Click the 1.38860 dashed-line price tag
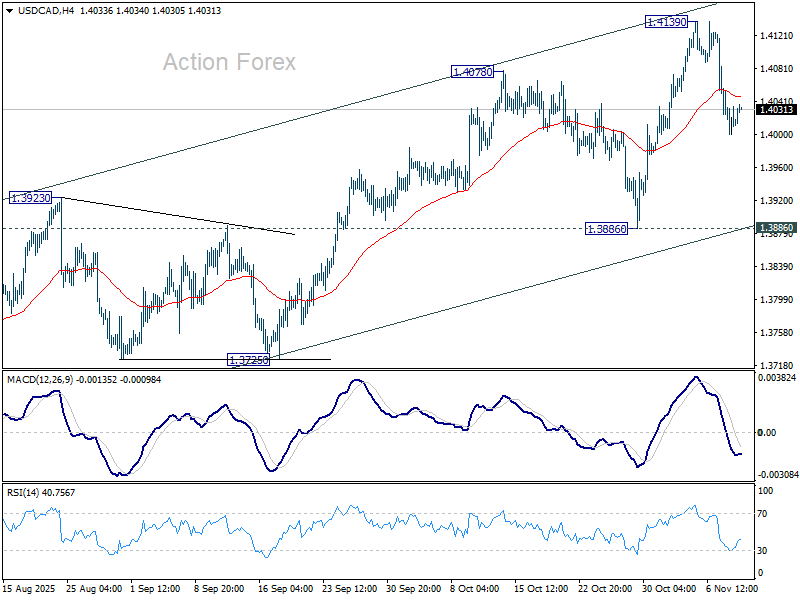The image size is (800, 600). [x=608, y=229]
